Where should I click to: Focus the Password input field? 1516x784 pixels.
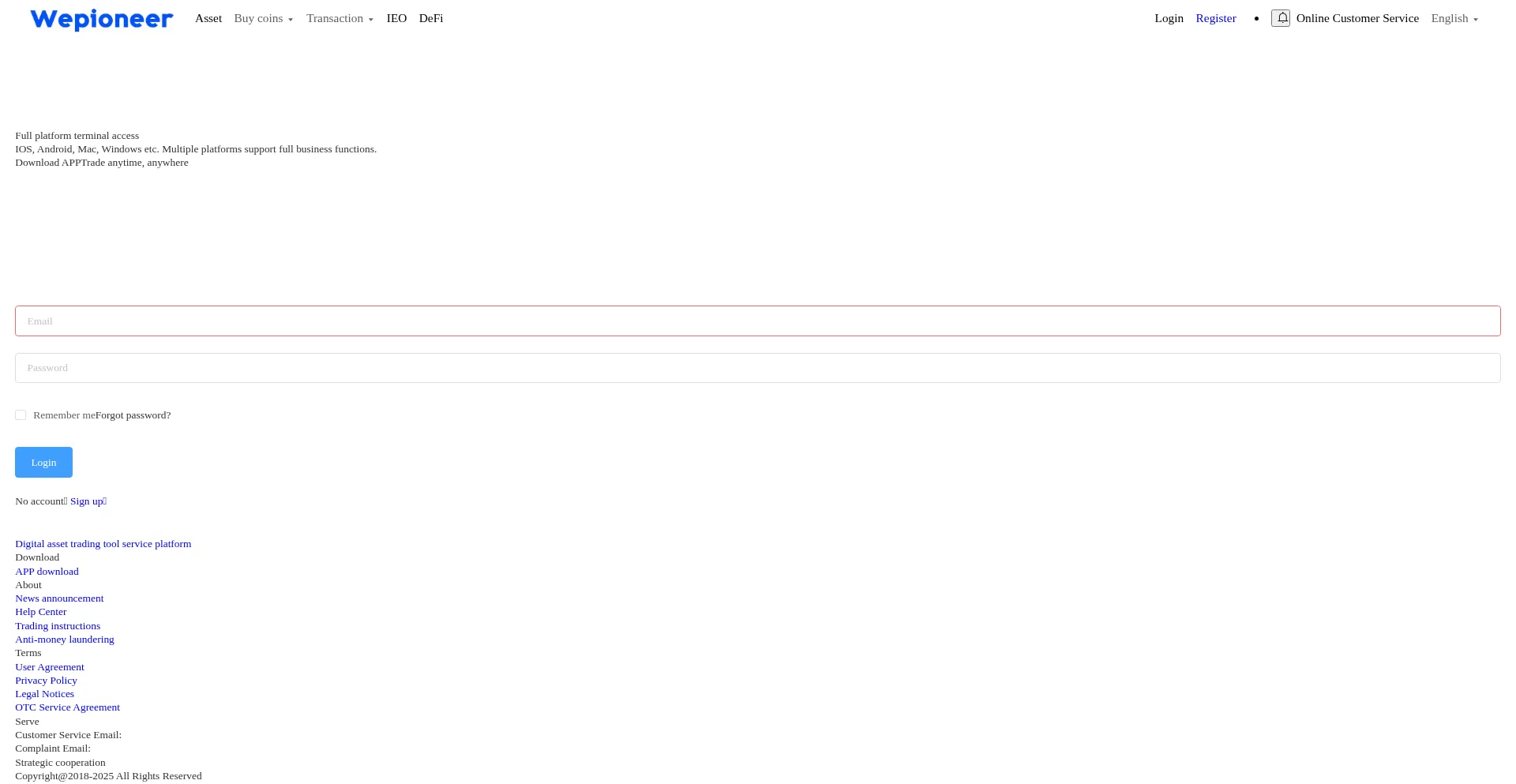[757, 368]
